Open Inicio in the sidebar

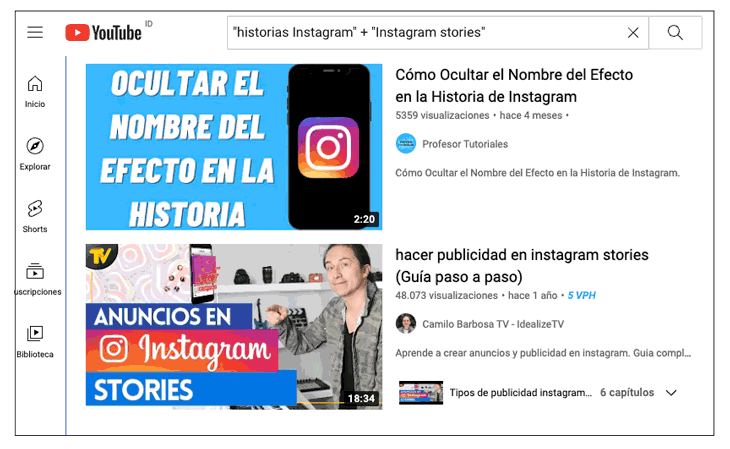coord(35,92)
